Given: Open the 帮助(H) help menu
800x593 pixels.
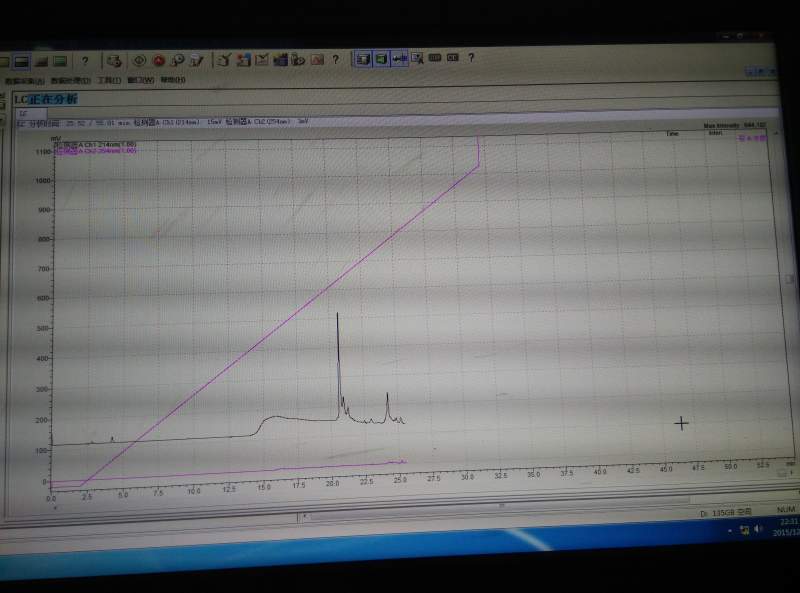Looking at the screenshot, I should [173, 80].
